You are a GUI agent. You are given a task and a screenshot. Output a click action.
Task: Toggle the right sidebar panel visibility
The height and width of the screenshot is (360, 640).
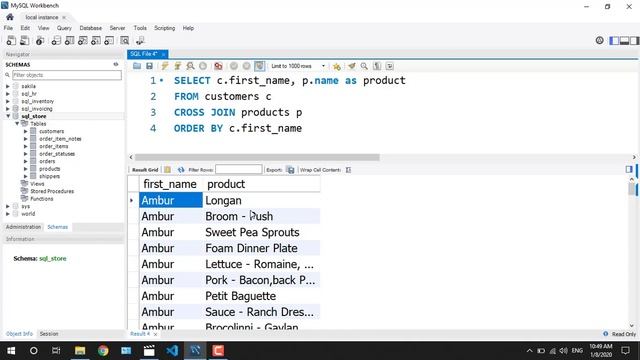click(x=635, y=40)
